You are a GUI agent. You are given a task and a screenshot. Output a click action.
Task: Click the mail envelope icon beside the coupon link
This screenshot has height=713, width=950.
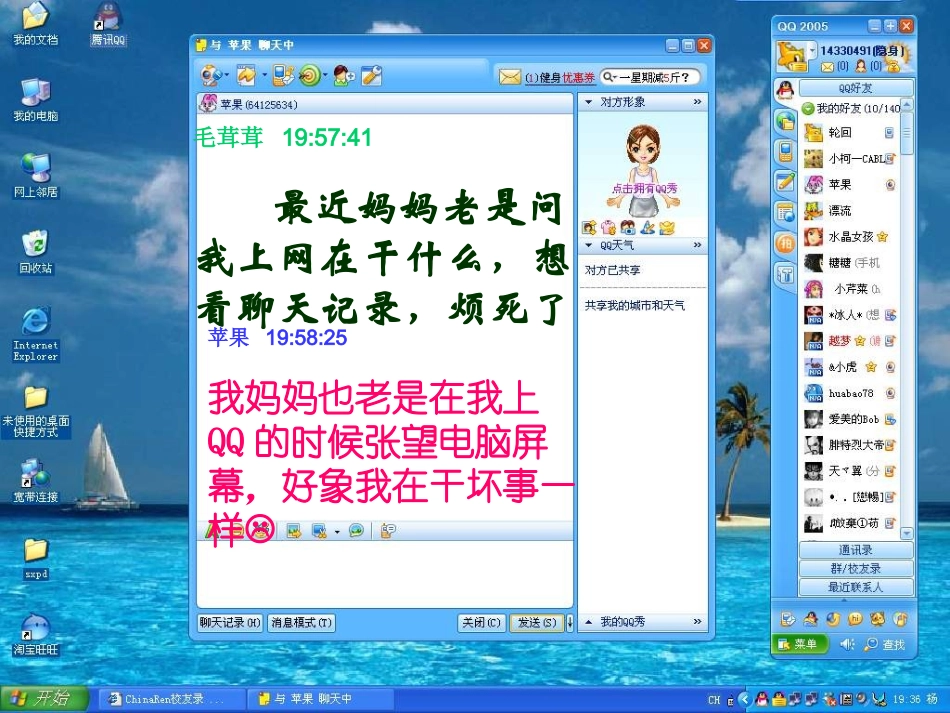pyautogui.click(x=510, y=77)
